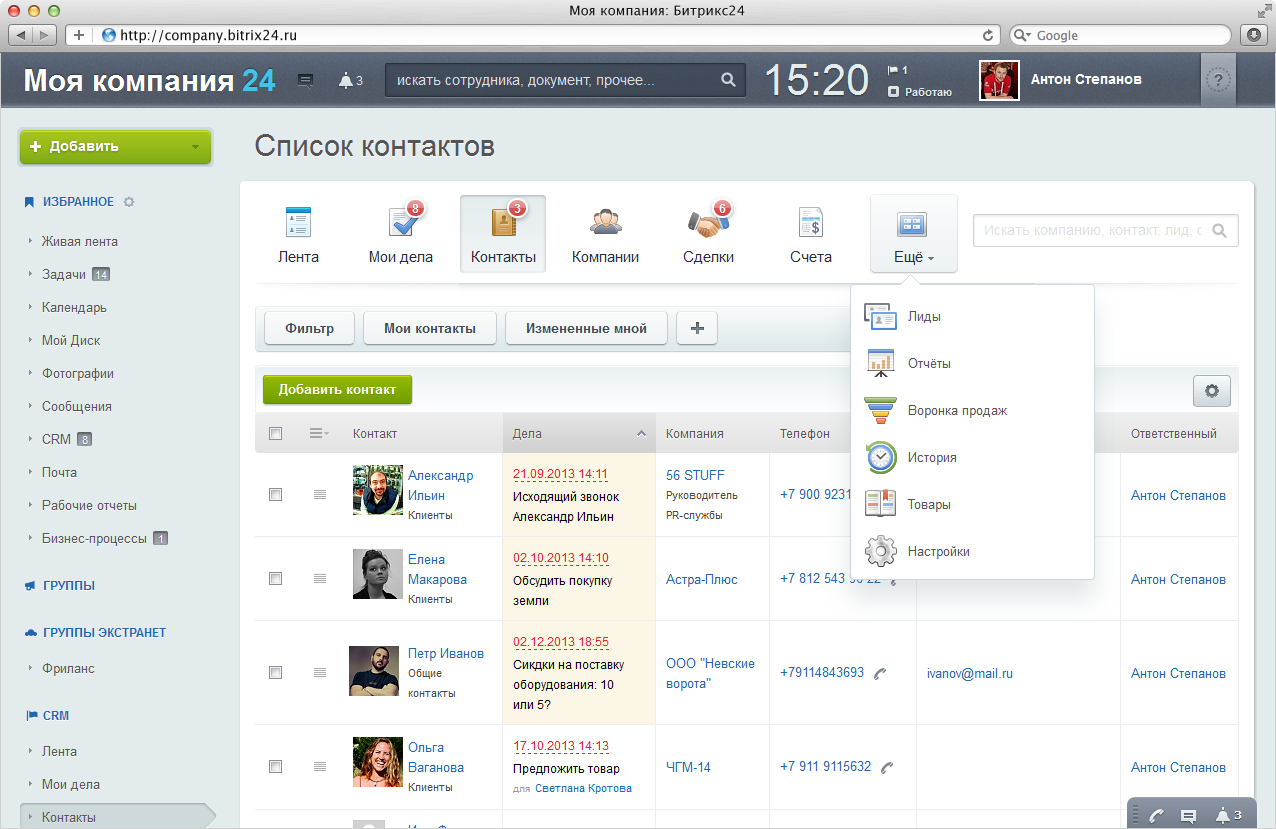Check the box for Елена Макарова
1276x829 pixels.
[x=276, y=578]
